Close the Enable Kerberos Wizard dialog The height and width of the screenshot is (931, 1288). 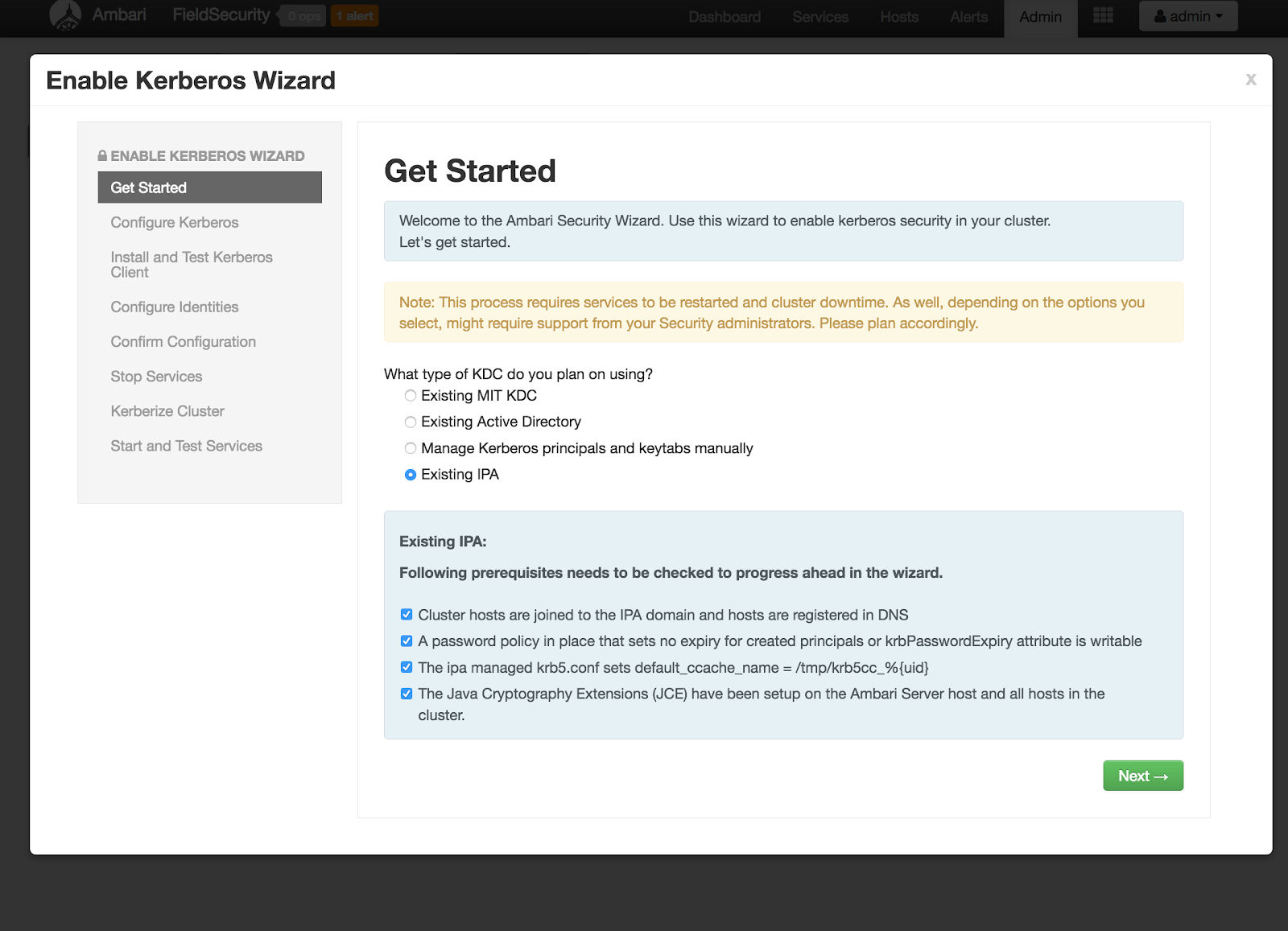1251,79
